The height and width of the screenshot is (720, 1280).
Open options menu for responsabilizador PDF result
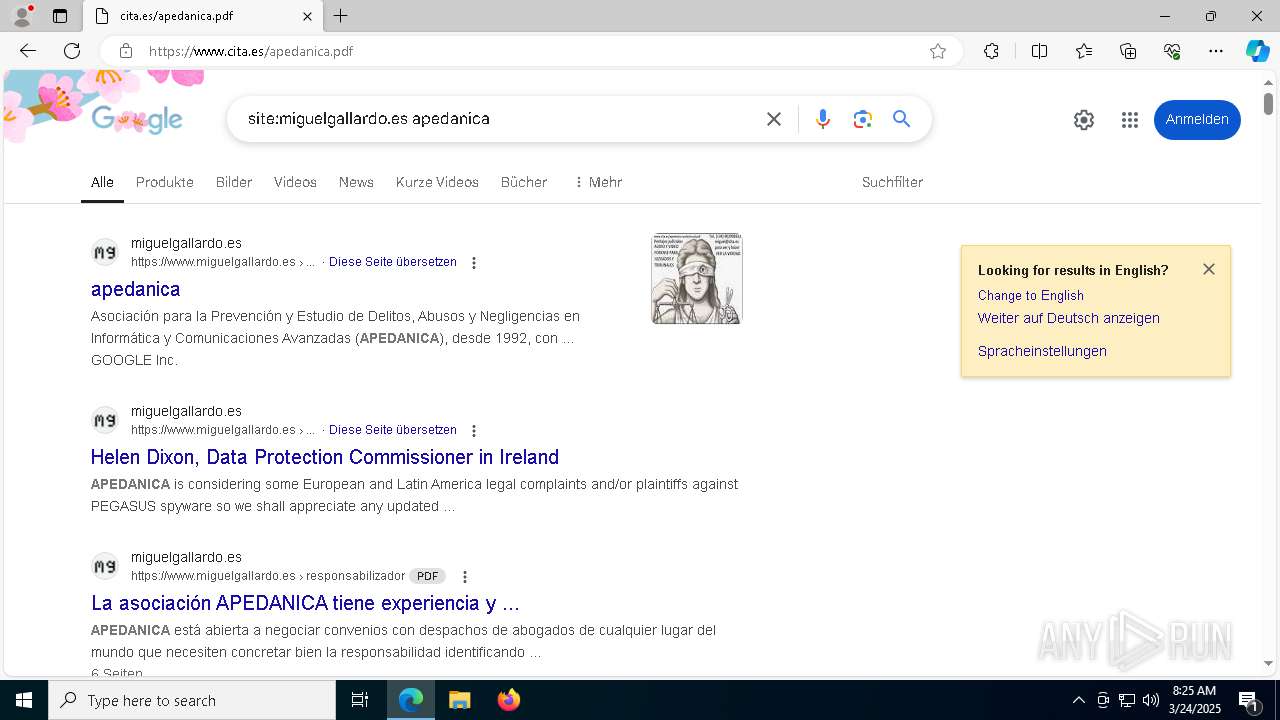(x=465, y=577)
